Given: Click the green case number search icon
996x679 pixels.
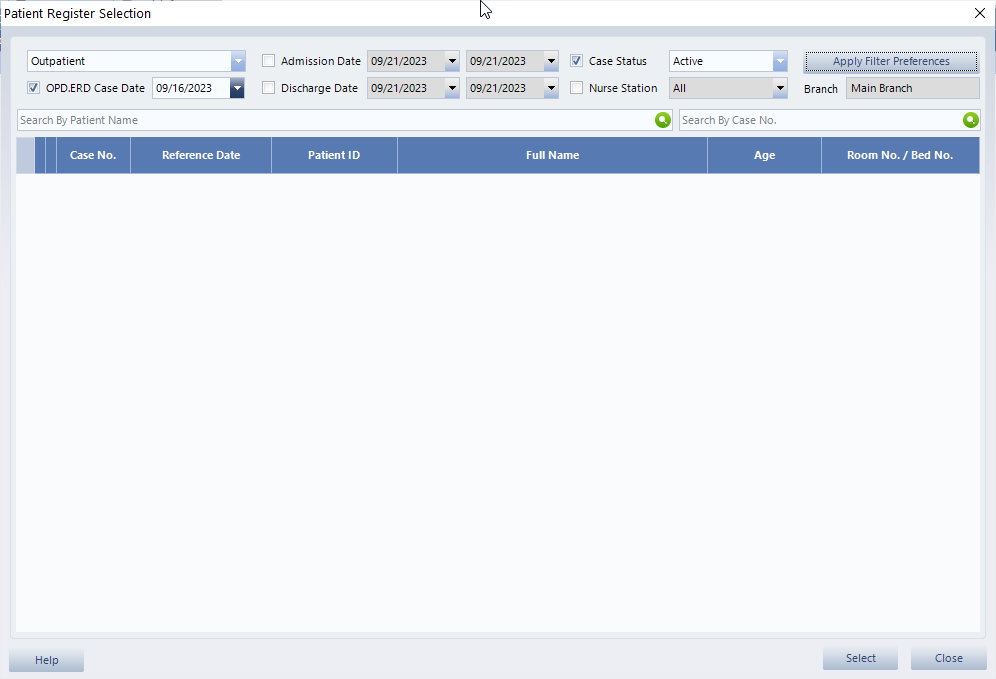Looking at the screenshot, I should click(970, 120).
